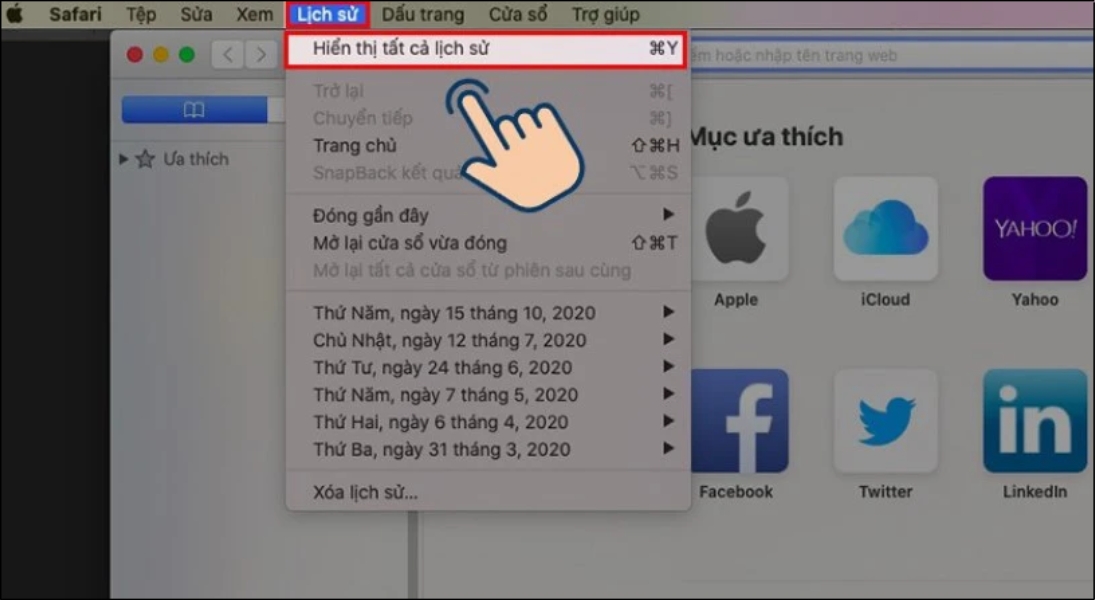This screenshot has height=600, width=1095.
Task: Open the Apple logo menu
Action: coord(13,14)
